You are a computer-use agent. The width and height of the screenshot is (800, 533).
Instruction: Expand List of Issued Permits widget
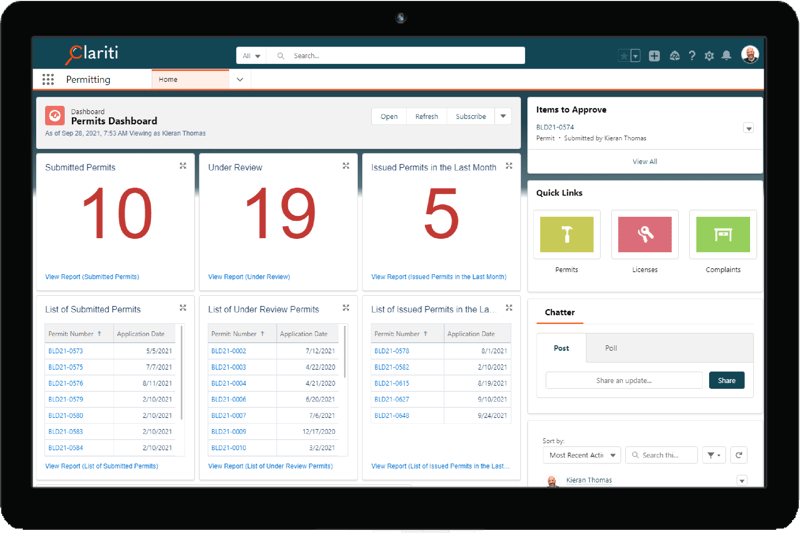(x=509, y=308)
